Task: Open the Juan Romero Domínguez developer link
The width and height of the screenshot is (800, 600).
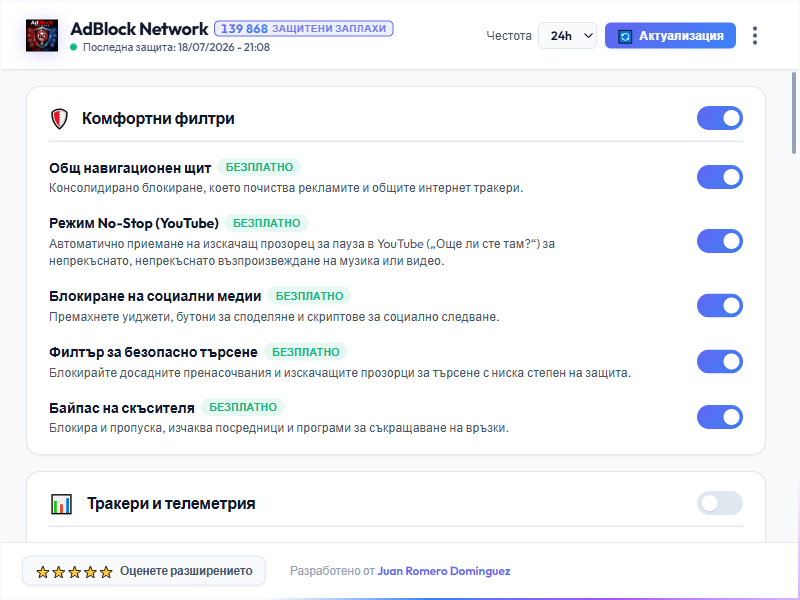Action: coord(443,571)
